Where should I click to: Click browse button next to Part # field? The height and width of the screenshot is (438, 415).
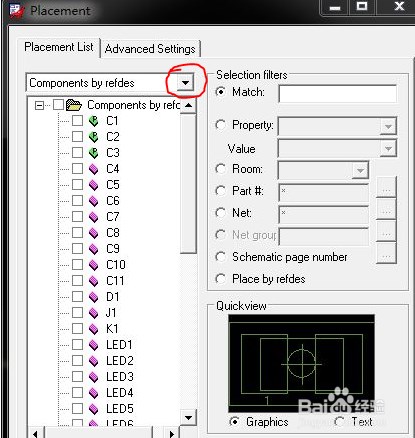(386, 188)
